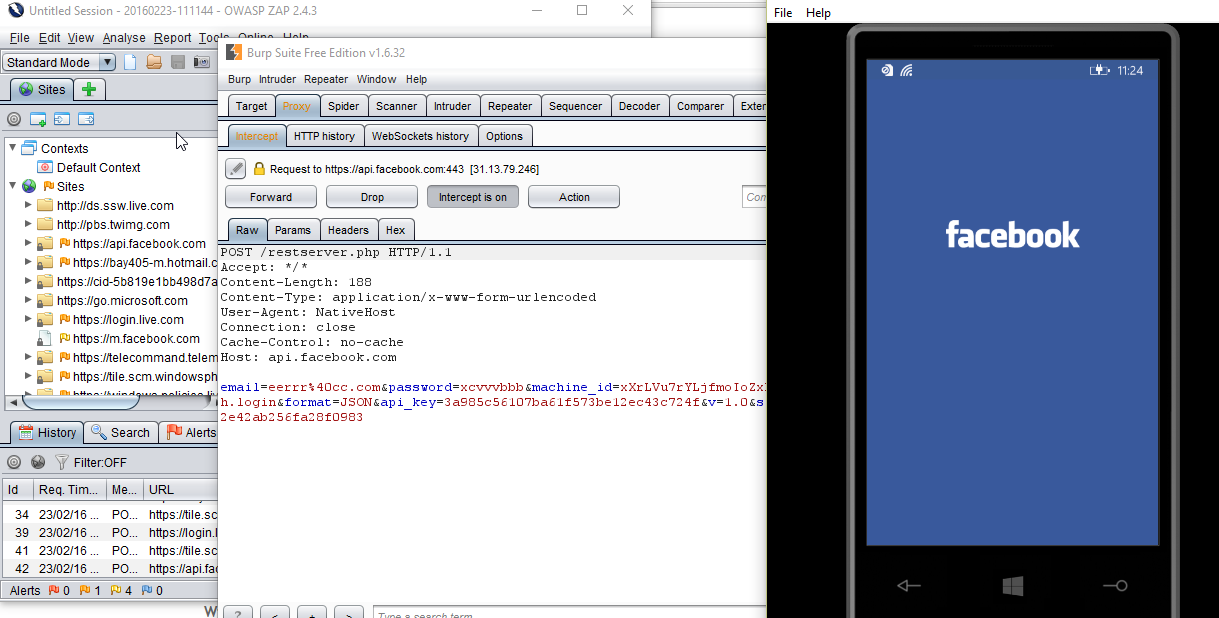Open emulator Help menu
Image resolution: width=1219 pixels, height=618 pixels.
pyautogui.click(x=818, y=13)
